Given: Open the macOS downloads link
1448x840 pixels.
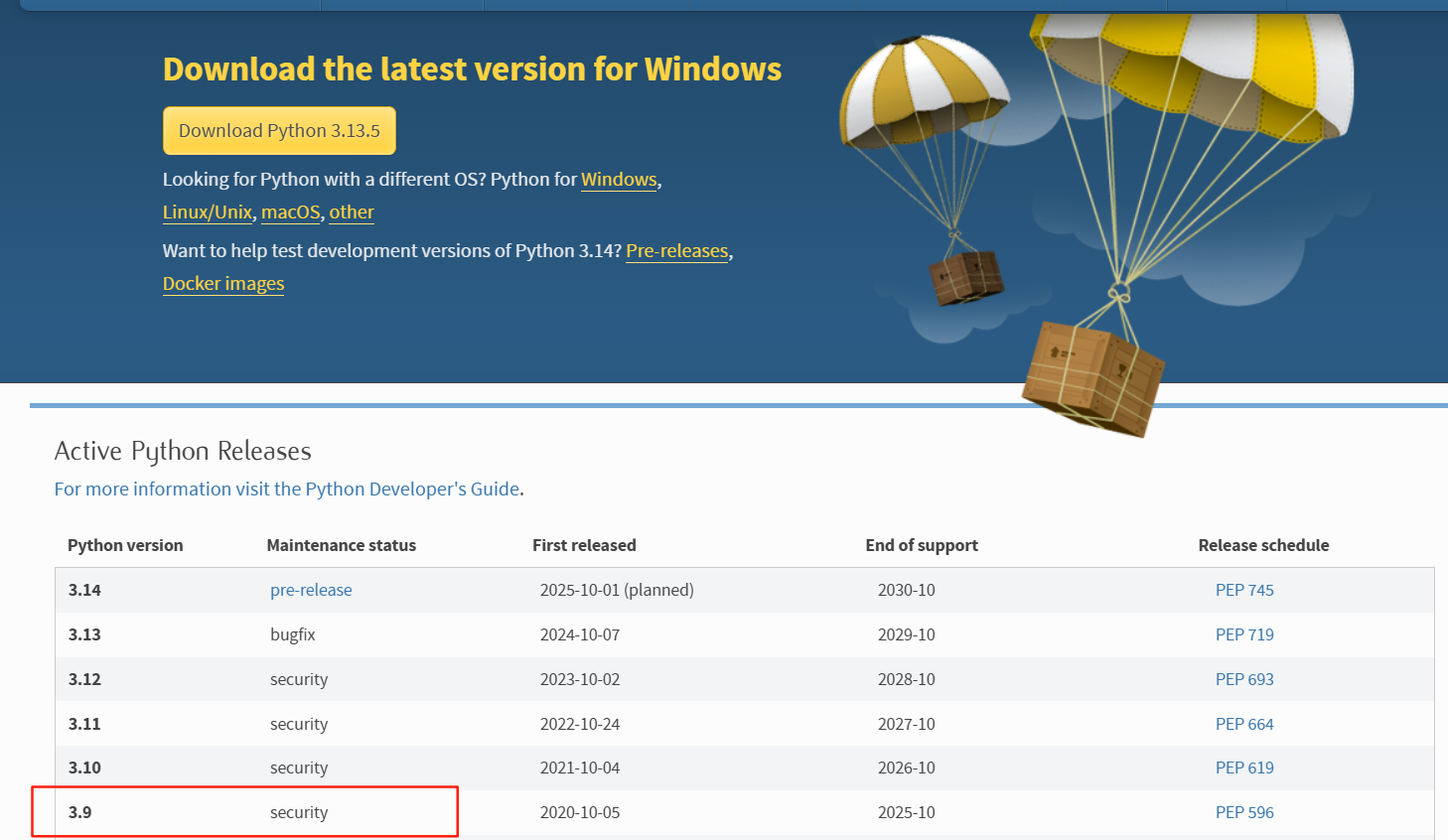Looking at the screenshot, I should [x=291, y=212].
